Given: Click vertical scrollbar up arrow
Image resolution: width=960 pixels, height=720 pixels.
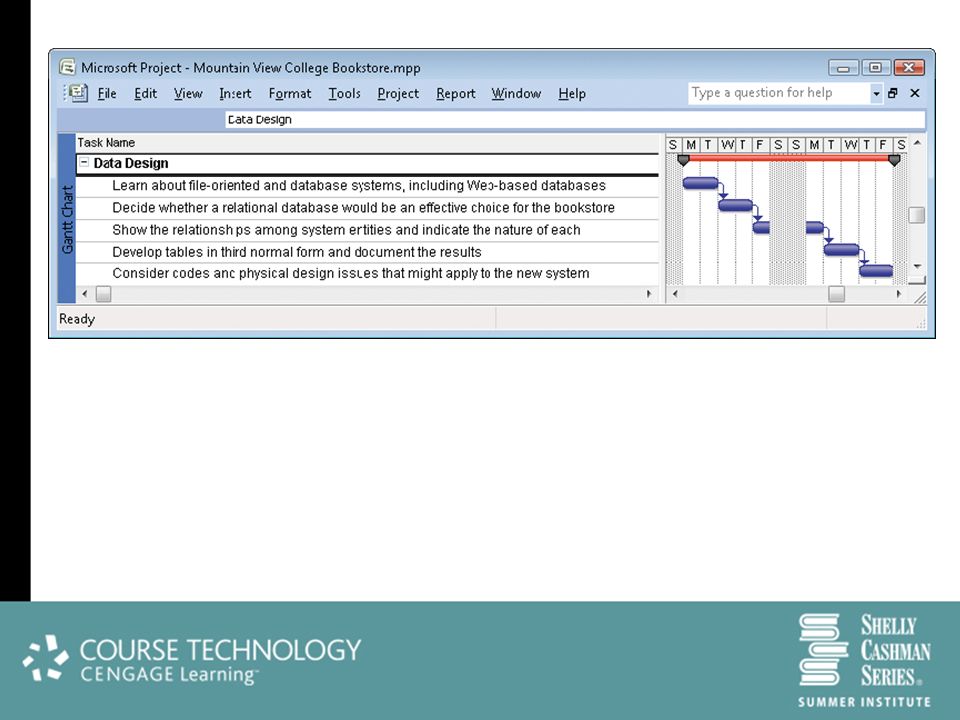Looking at the screenshot, I should pos(917,143).
